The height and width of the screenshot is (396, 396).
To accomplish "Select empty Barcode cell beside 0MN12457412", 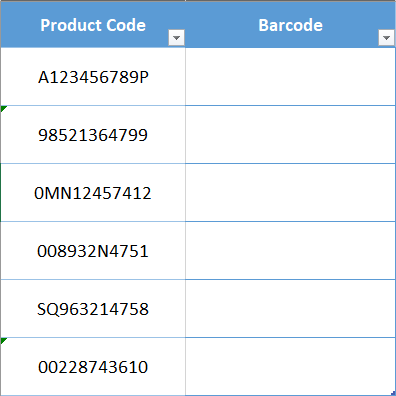I will 290,193.
